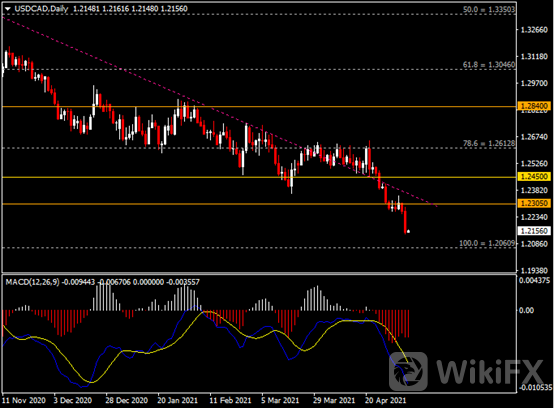Select the 78.6 = 1.26128 Fibonacci label
The width and height of the screenshot is (554, 408).
coord(489,143)
